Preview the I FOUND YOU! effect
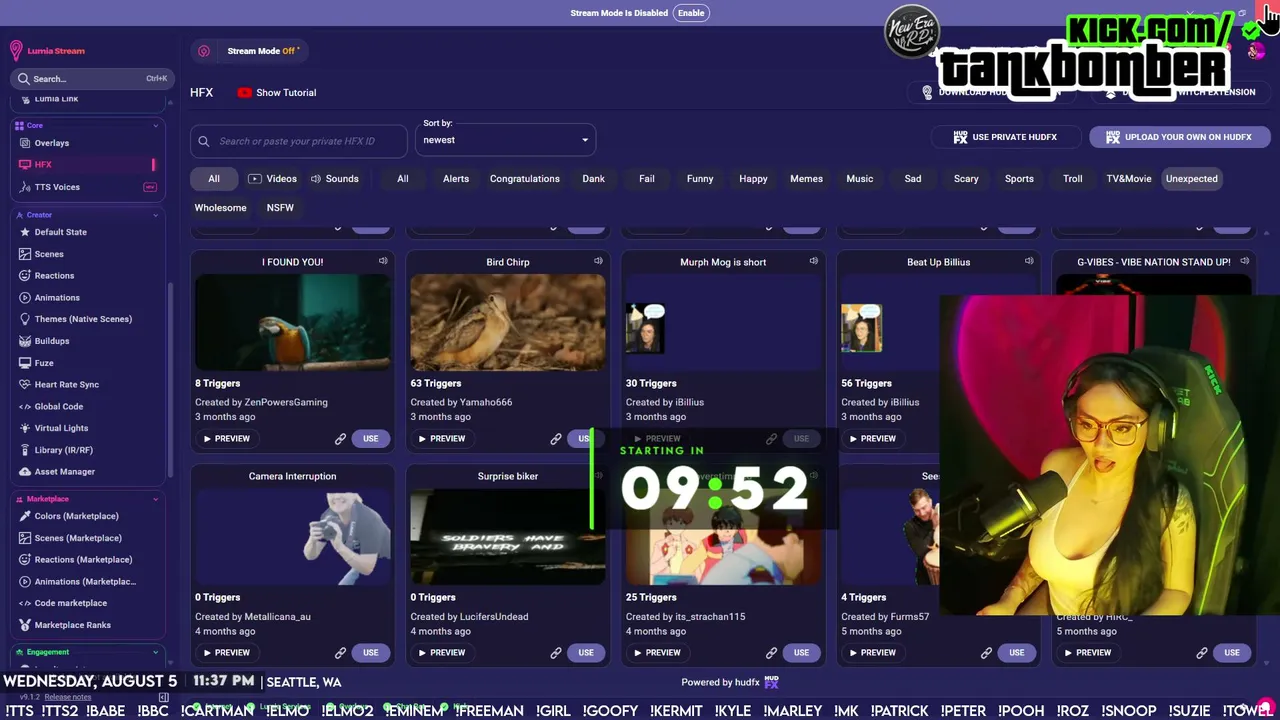 [227, 439]
